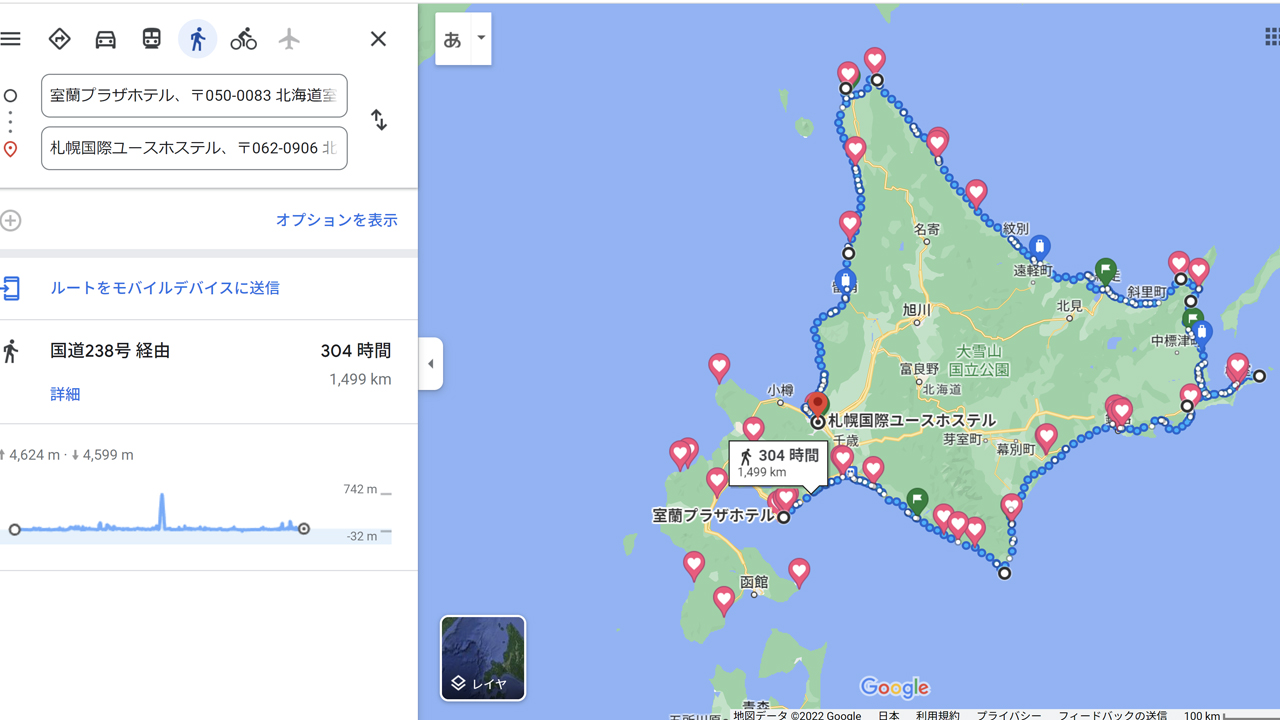Click the green flag marker near 幕別町

(917, 500)
